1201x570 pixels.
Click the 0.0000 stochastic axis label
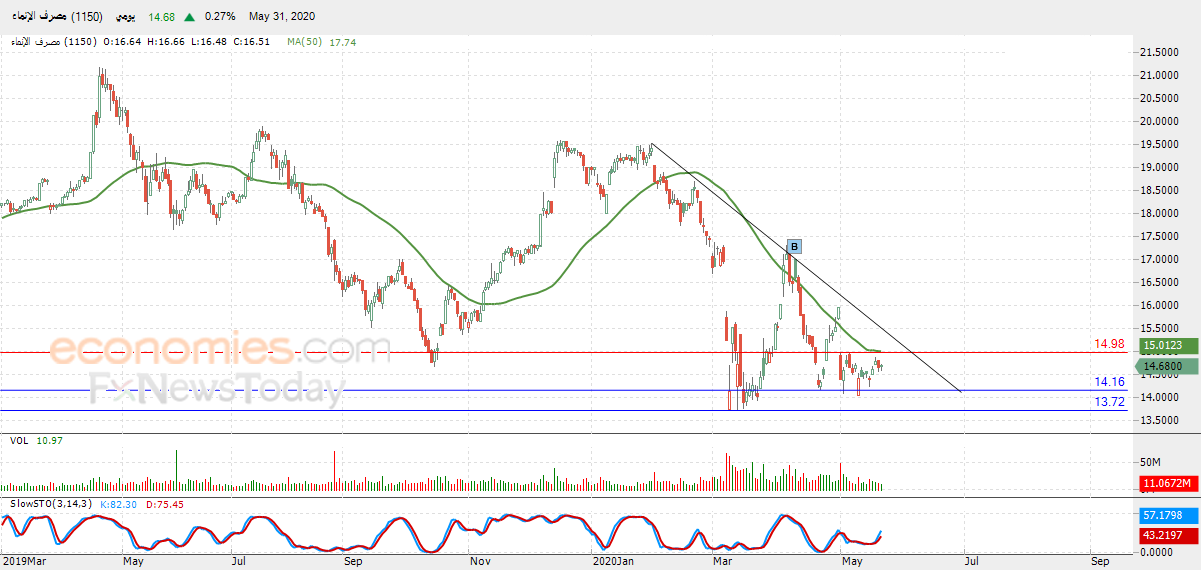pos(1156,551)
